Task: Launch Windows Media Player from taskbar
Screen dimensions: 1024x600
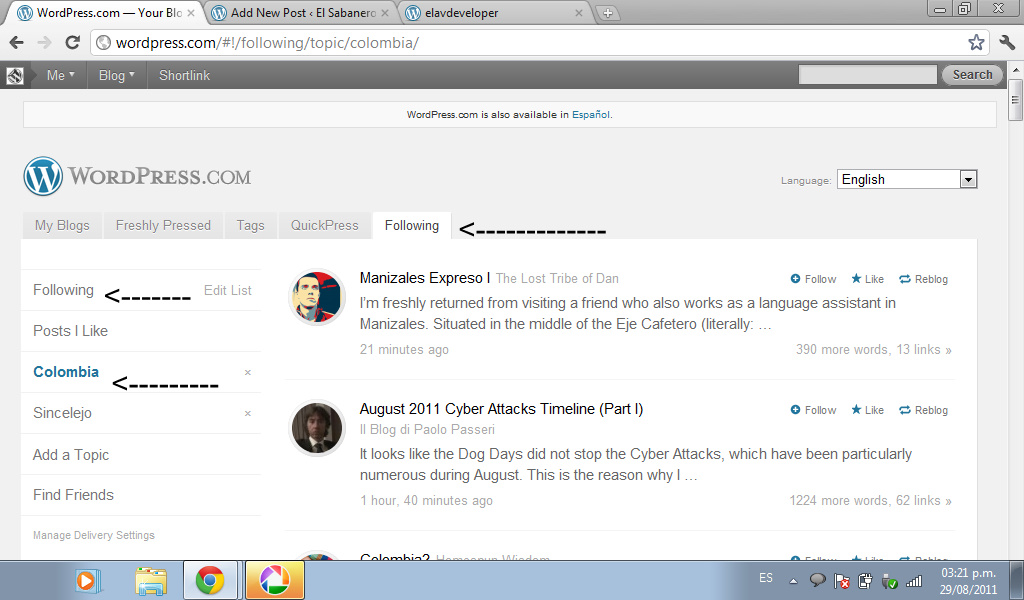Action: click(89, 580)
